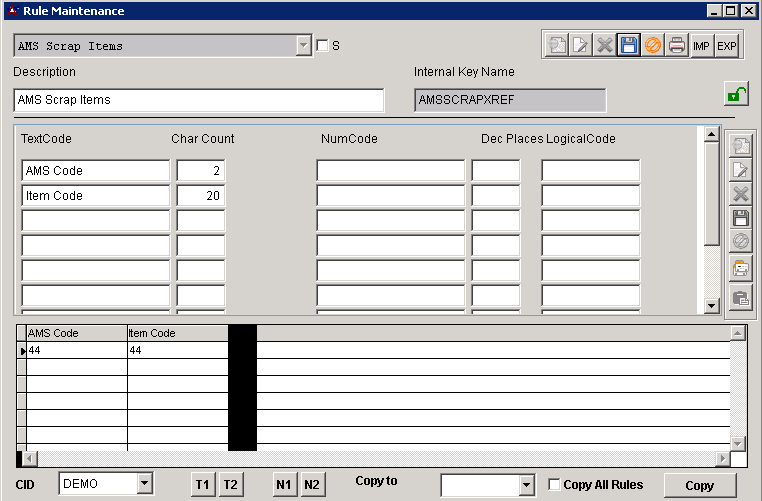The height and width of the screenshot is (501, 762).
Task: Click the blue floppy-disk Save icon
Action: [x=629, y=46]
